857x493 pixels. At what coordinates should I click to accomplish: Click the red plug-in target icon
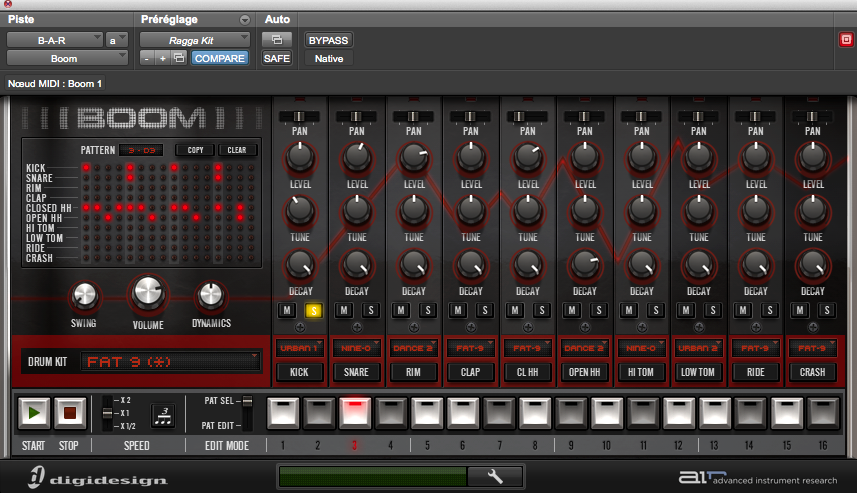(846, 39)
